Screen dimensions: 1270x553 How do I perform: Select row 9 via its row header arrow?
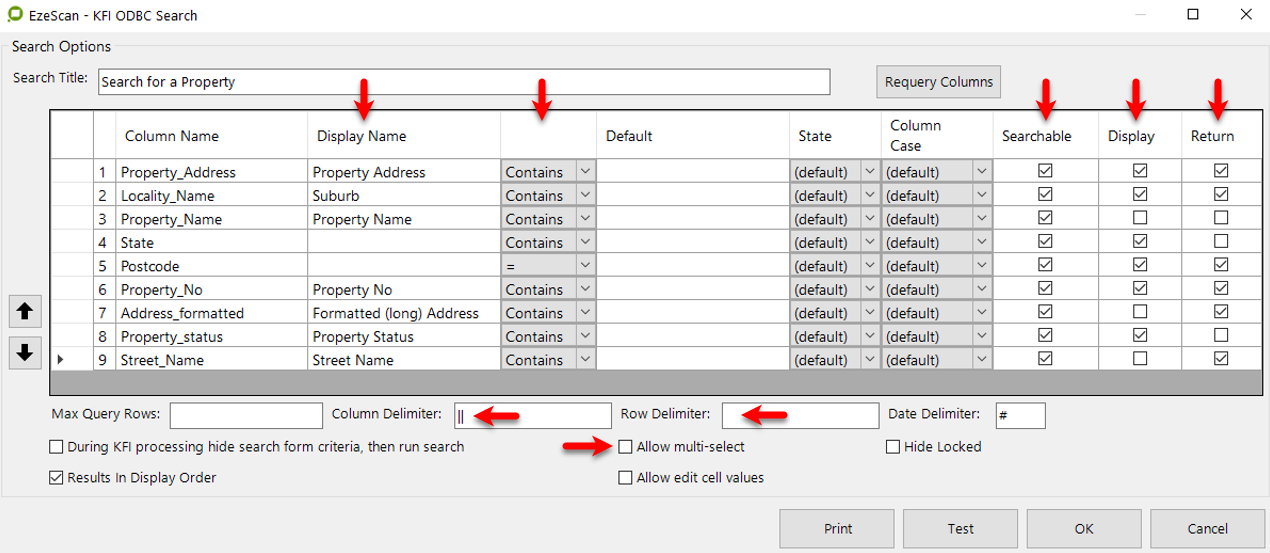pyautogui.click(x=62, y=360)
